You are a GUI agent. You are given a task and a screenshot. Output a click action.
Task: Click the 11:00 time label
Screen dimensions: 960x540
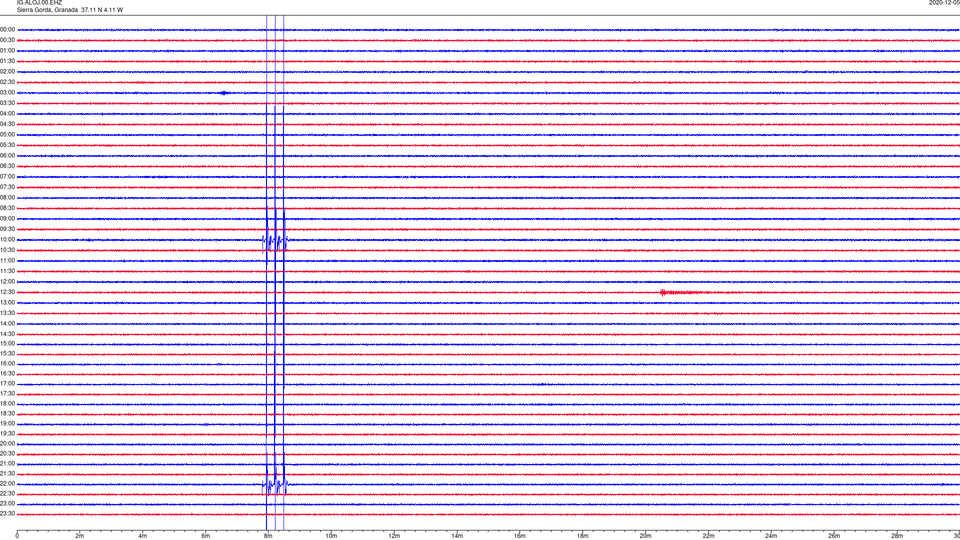pos(7,260)
